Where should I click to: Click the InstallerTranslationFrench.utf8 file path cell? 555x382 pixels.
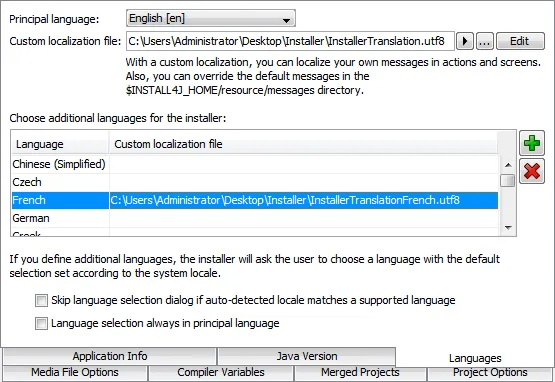pyautogui.click(x=304, y=200)
